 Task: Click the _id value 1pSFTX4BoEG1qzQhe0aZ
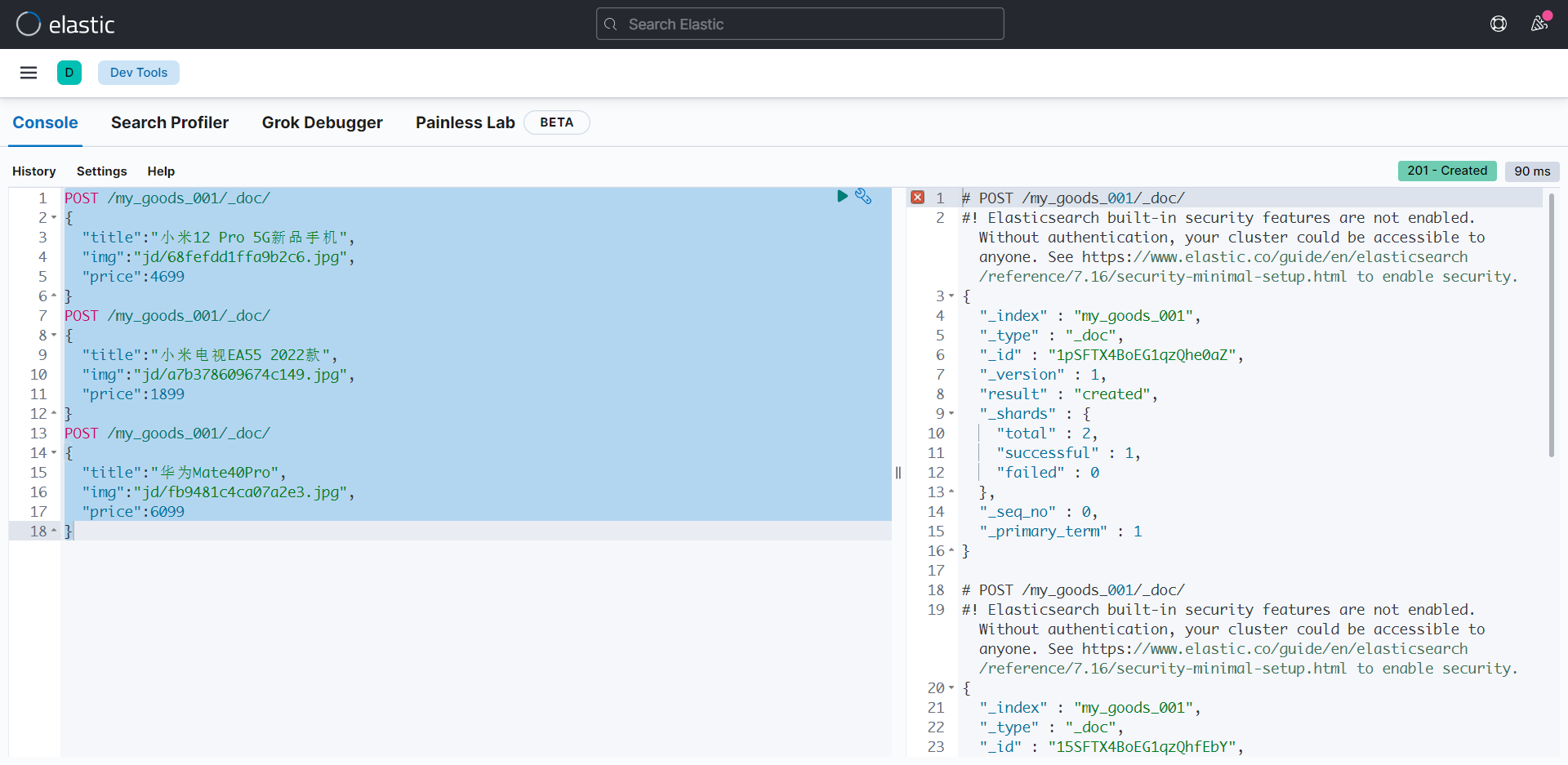click(x=1142, y=355)
